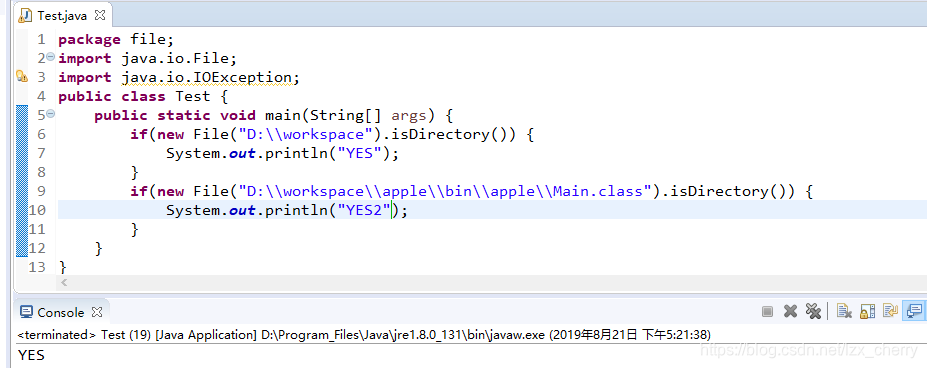This screenshot has width=927, height=368.
Task: Click 'package file;' on line 1
Action: pyautogui.click(x=116, y=40)
